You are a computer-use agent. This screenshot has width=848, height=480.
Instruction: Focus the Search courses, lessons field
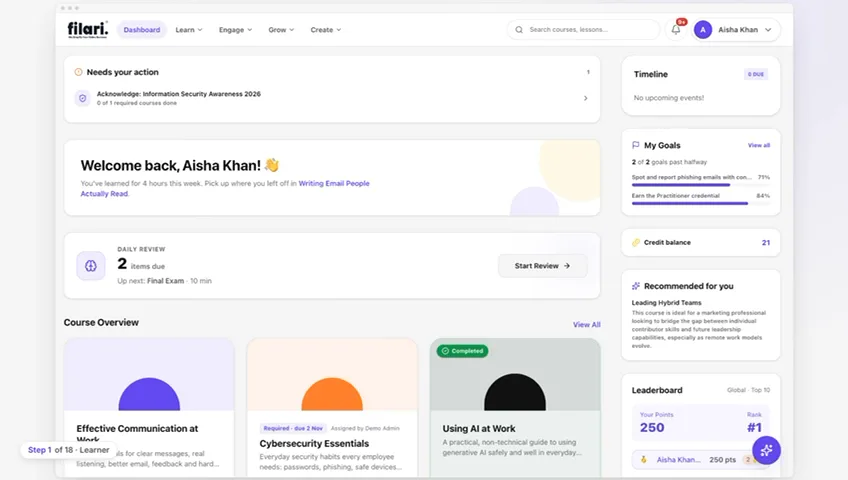point(583,30)
